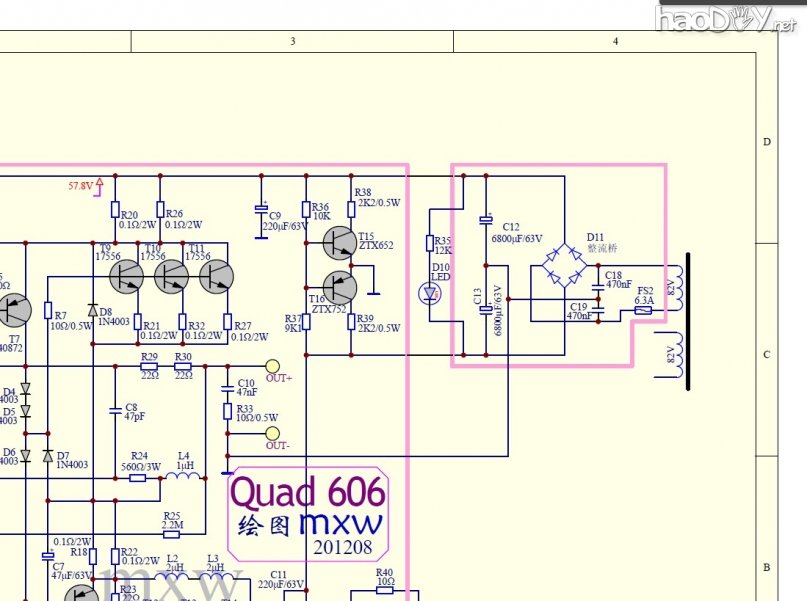Click the T9 17556 transistor symbol
Screen dimensions: 807x601
[127, 277]
